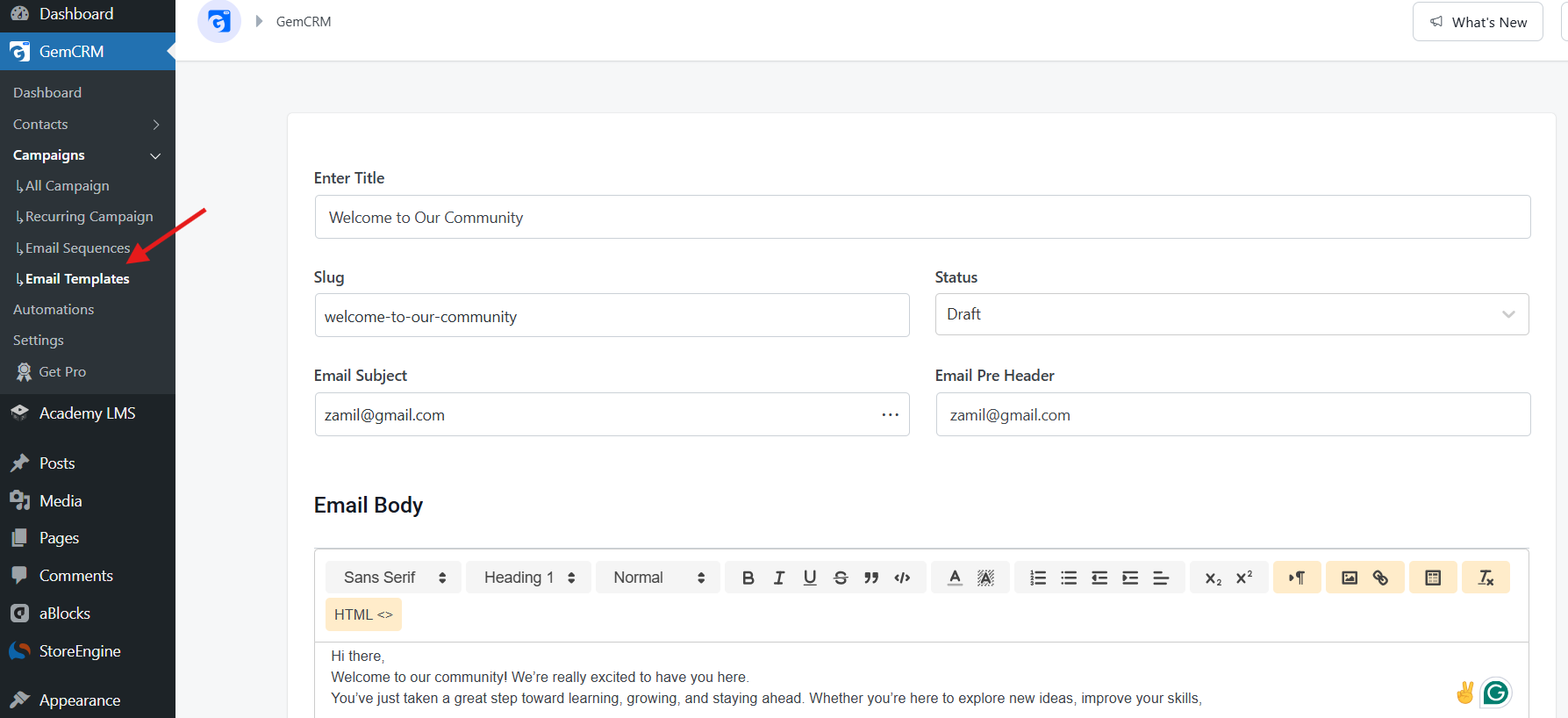1568x718 pixels.
Task: Open All Campaign in the sidebar
Action: click(x=68, y=186)
